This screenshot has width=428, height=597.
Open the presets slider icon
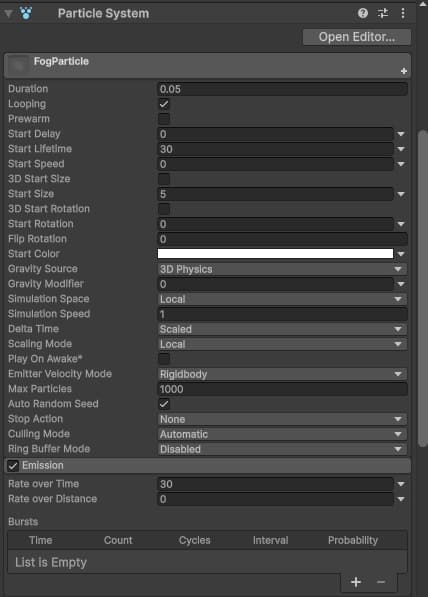(383, 13)
